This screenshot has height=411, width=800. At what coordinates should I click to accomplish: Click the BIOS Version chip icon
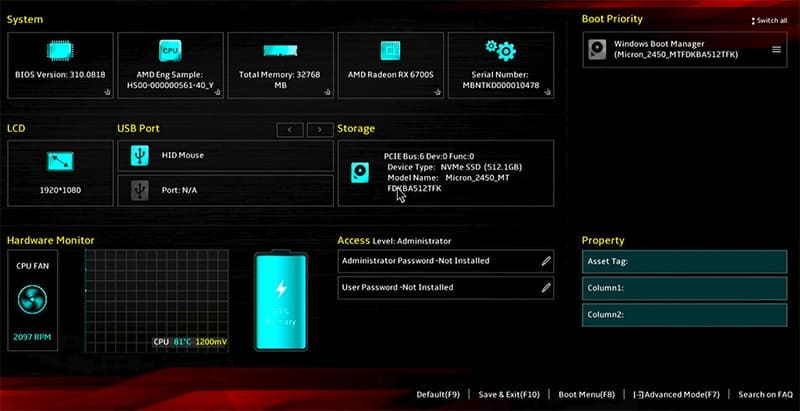tap(60, 50)
